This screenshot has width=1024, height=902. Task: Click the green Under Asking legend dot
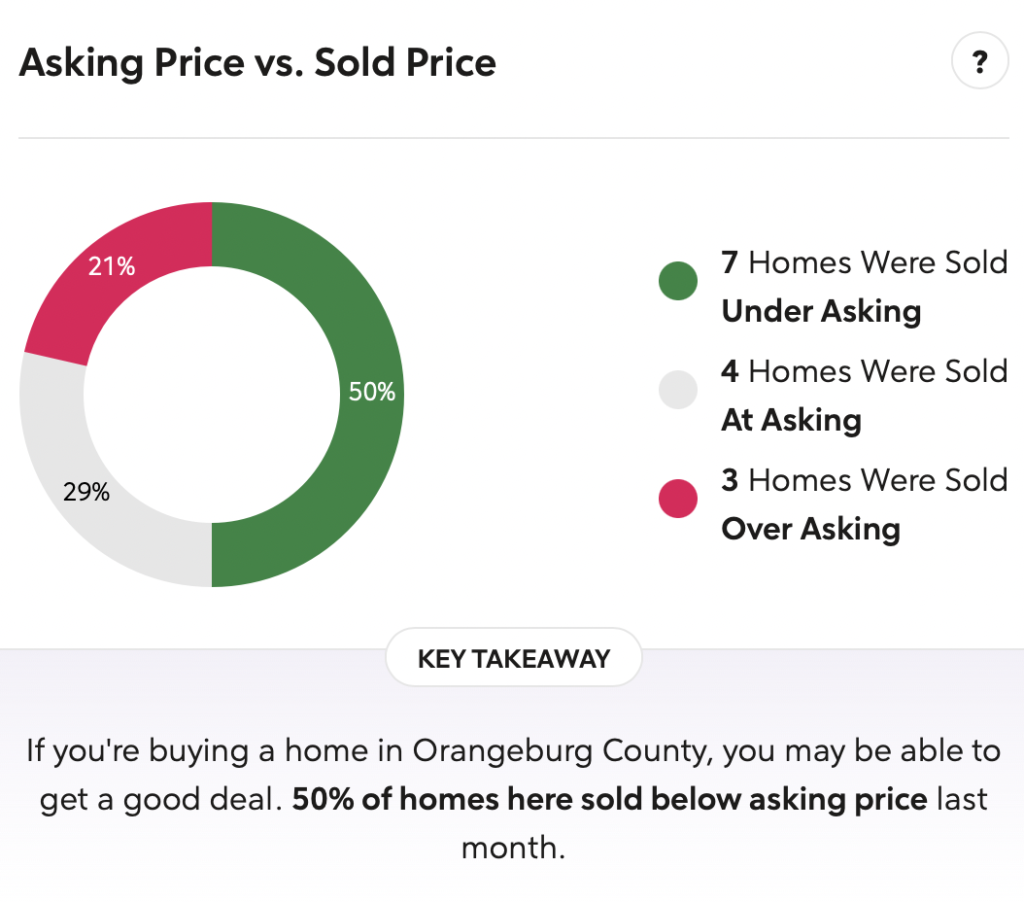(678, 281)
